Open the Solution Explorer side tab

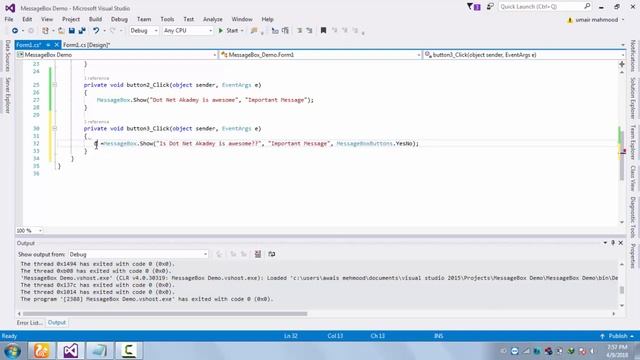coord(633,98)
